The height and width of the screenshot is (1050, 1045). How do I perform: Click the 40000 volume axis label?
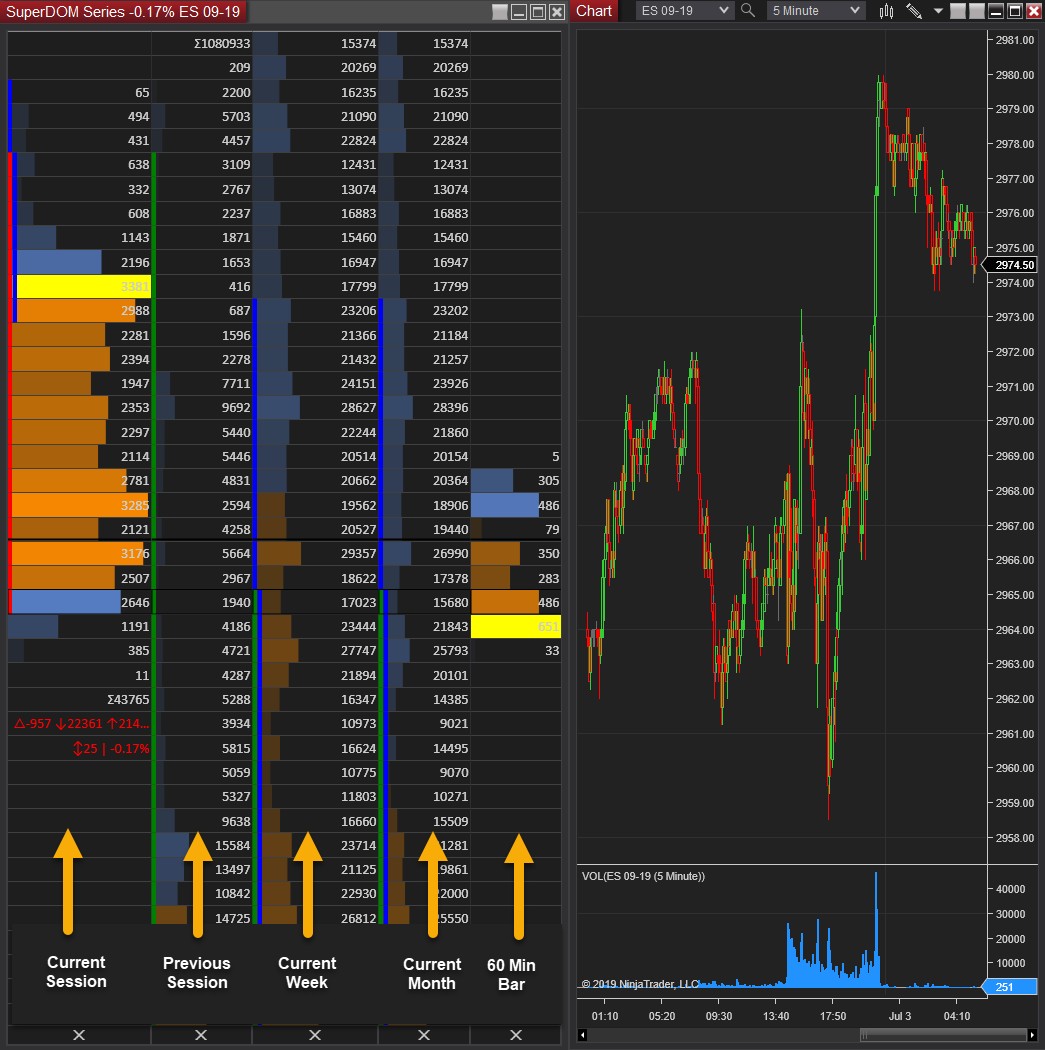[x=1011, y=889]
